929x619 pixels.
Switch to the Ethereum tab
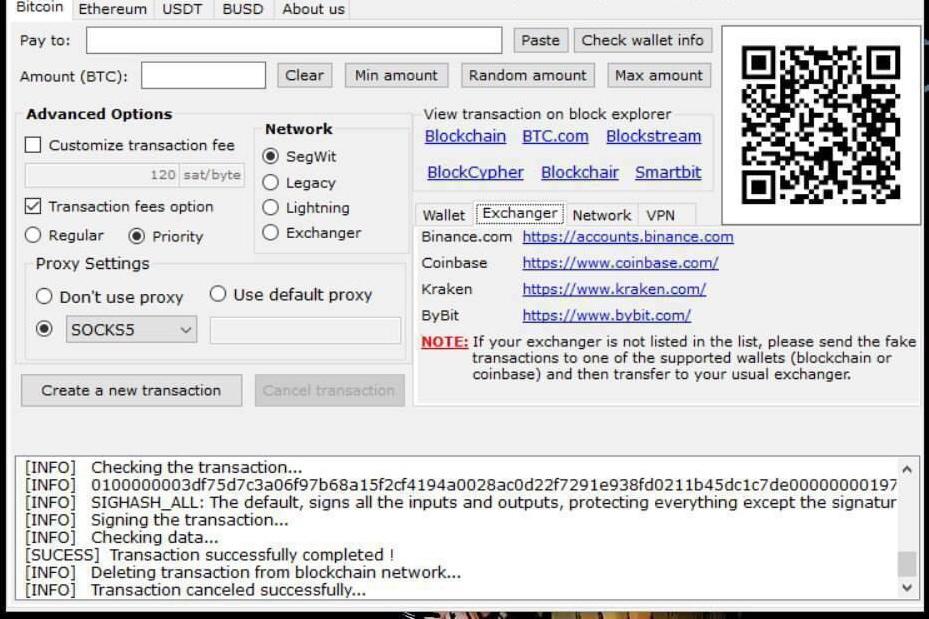point(112,9)
